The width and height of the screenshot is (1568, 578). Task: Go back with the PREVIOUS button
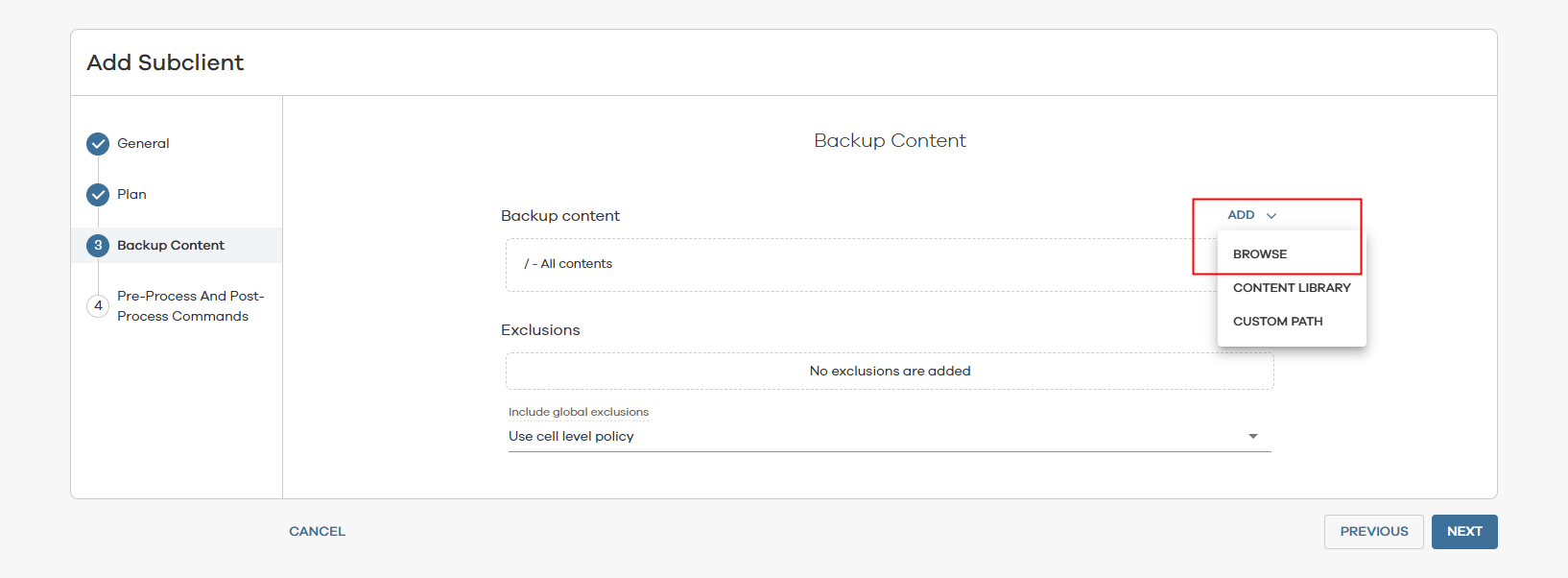(x=1373, y=532)
